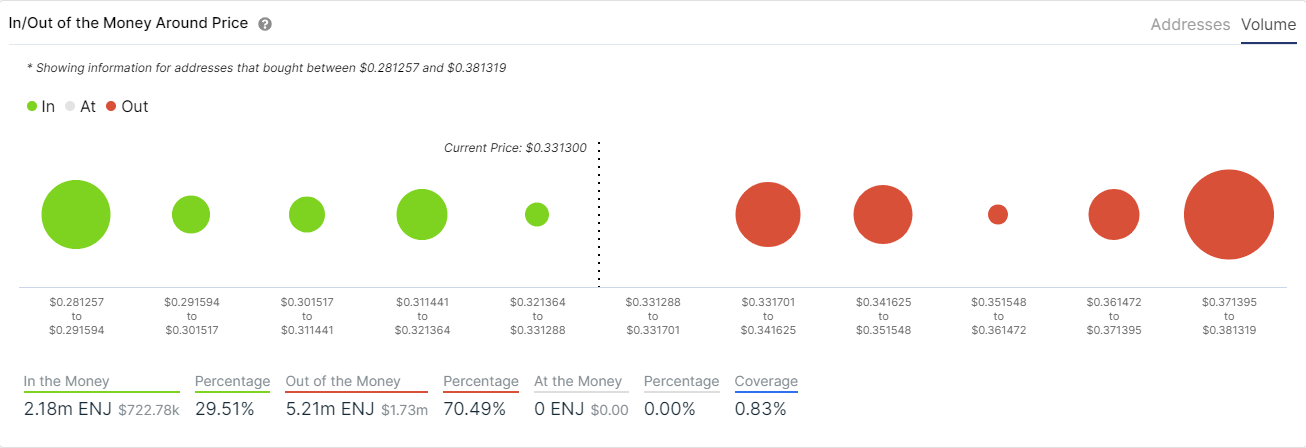Click green bubble above $0.311441 range
Image resolution: width=1306 pixels, height=448 pixels.
pos(421,214)
